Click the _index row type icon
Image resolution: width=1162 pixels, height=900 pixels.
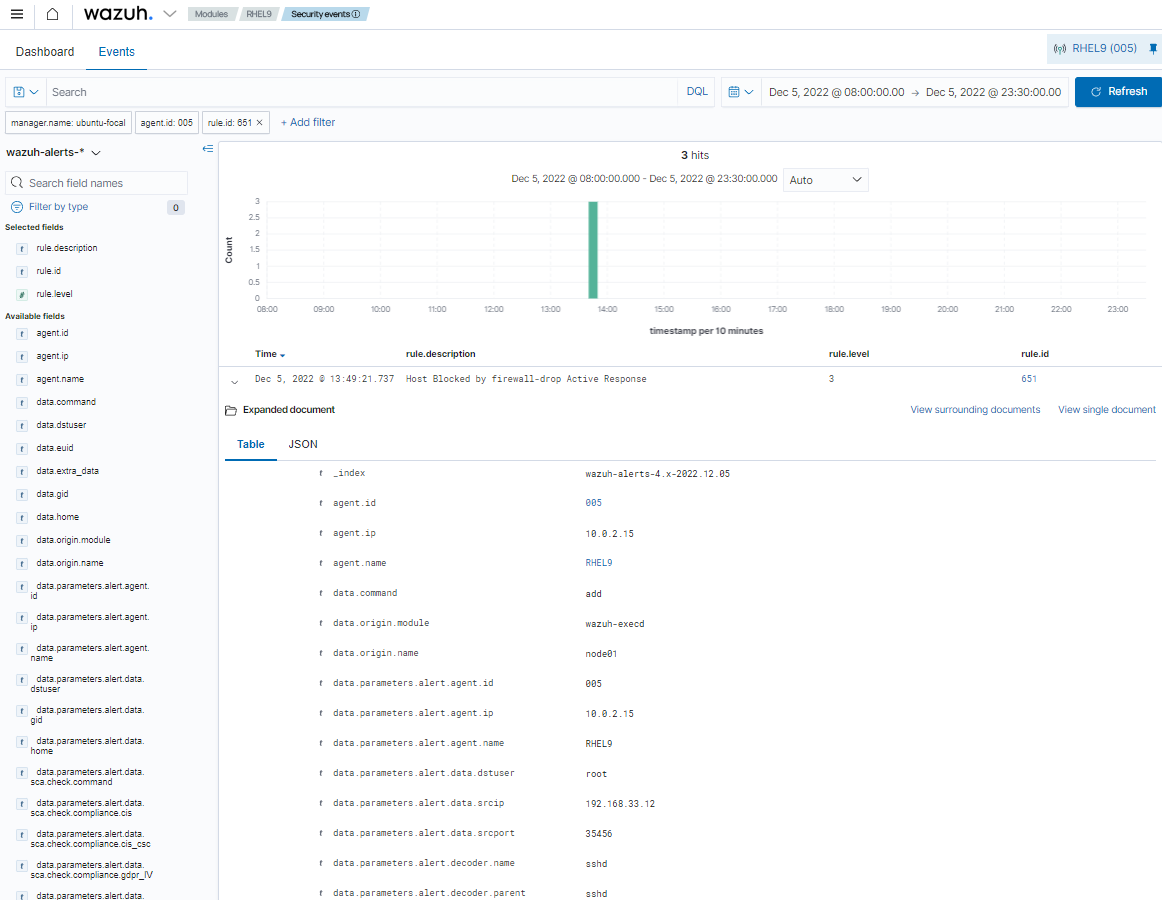(321, 473)
